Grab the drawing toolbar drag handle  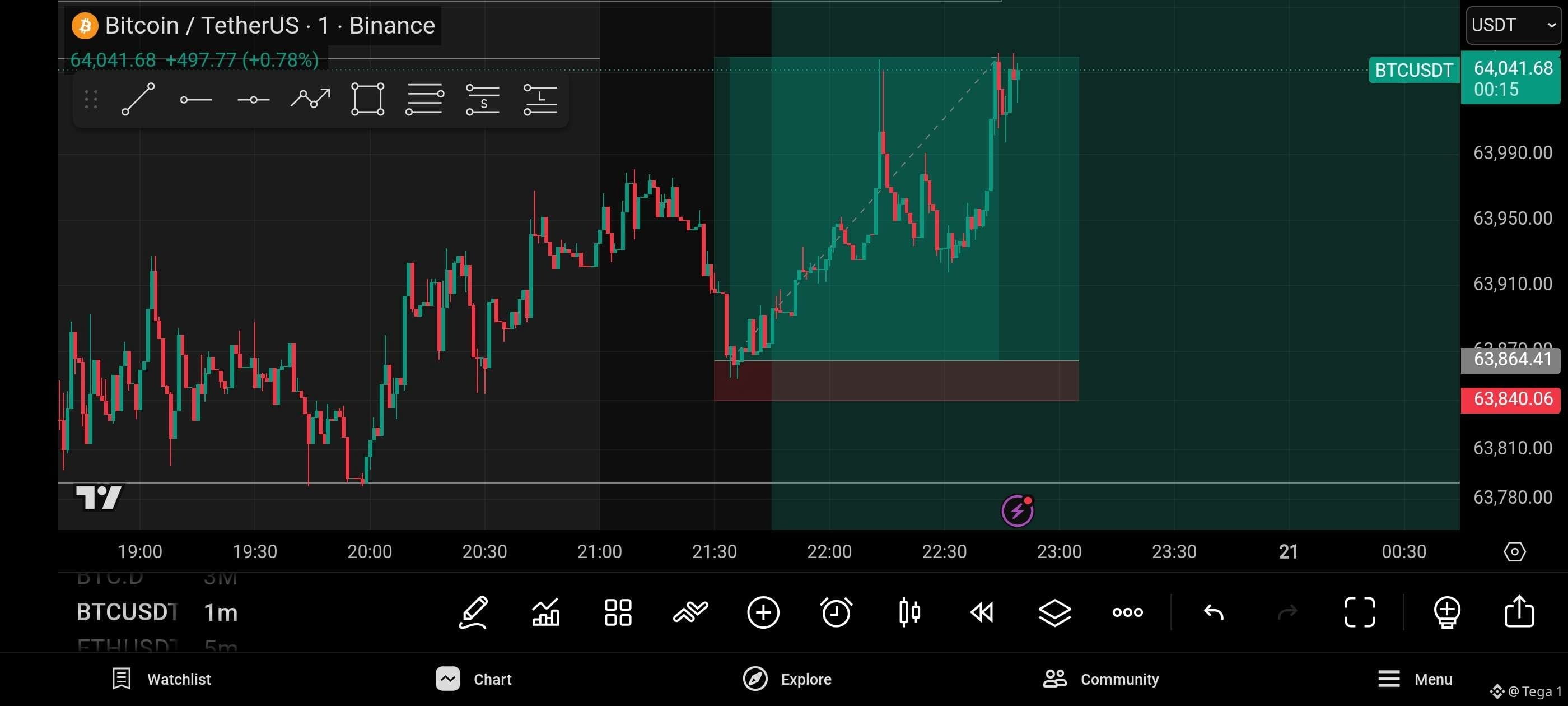tap(91, 99)
